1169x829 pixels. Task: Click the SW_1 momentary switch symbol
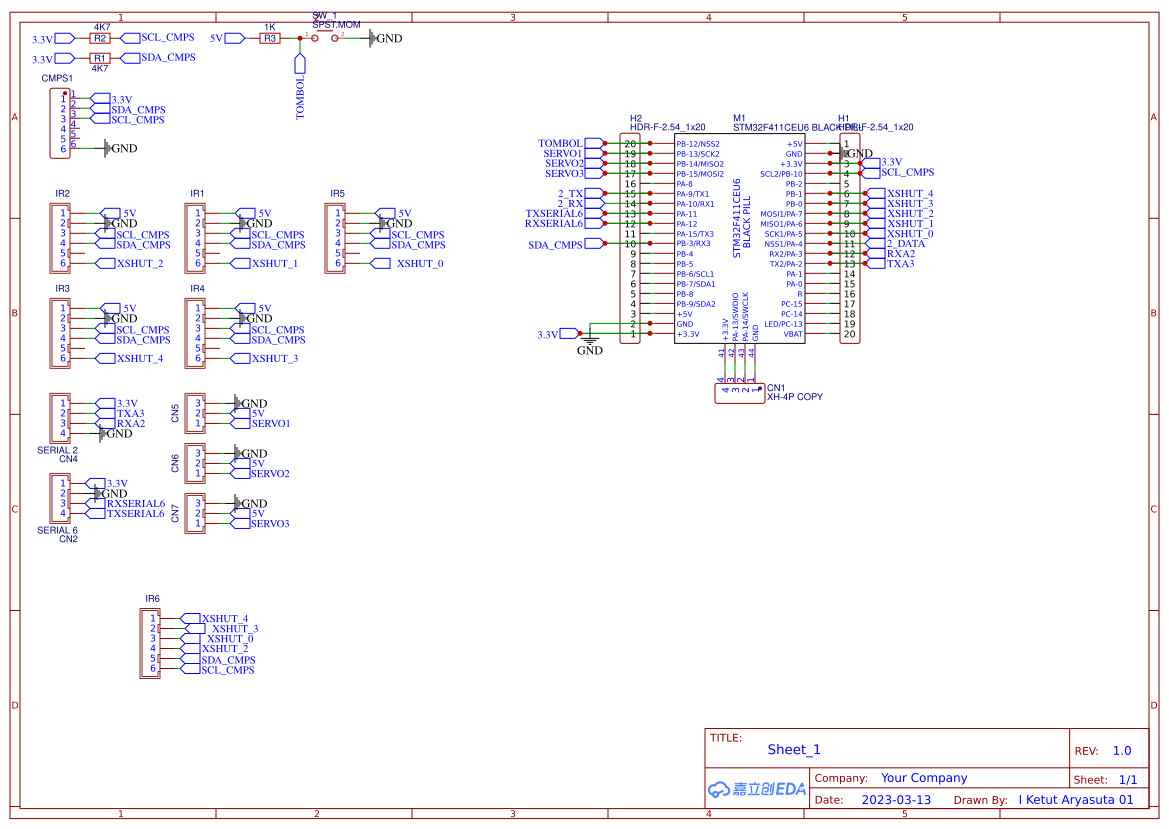322,37
